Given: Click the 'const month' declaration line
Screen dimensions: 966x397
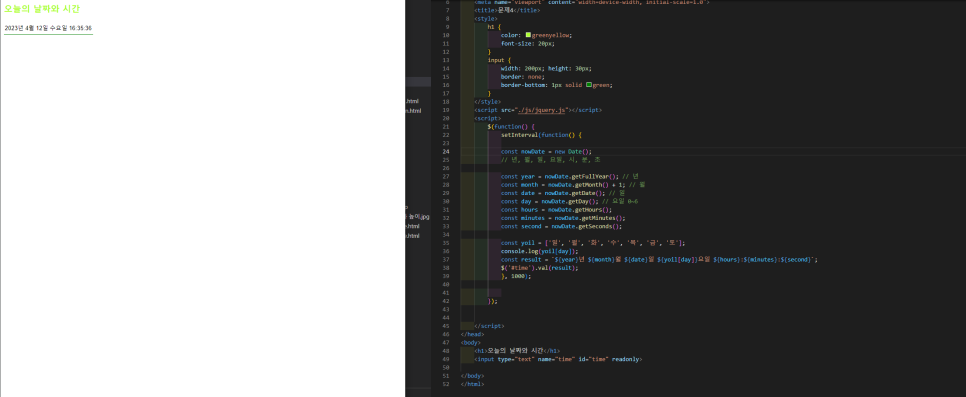Looking at the screenshot, I should click(572, 184).
